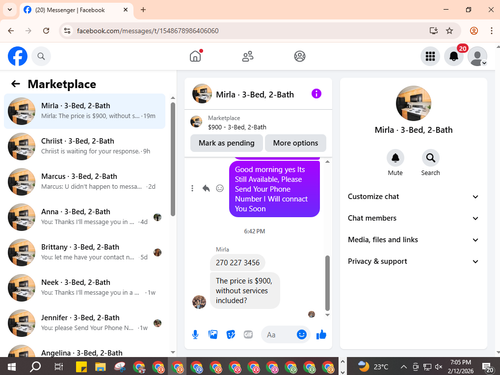This screenshot has height=375, width=500.
Task: Choose a GIF icon
Action: pos(248,334)
